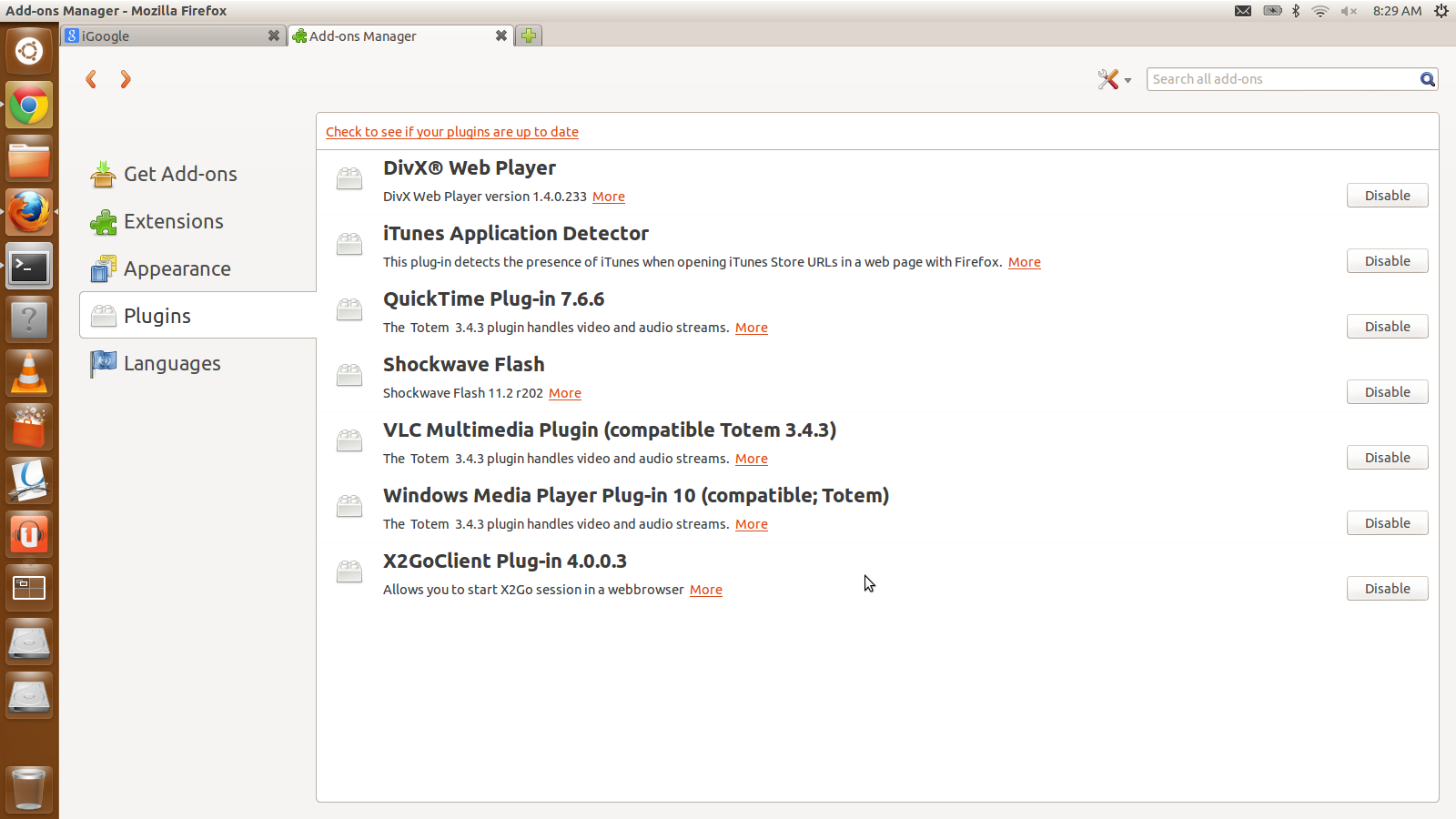Click Windows Media Player plugin icon
The image size is (1456, 819).
coord(349,506)
